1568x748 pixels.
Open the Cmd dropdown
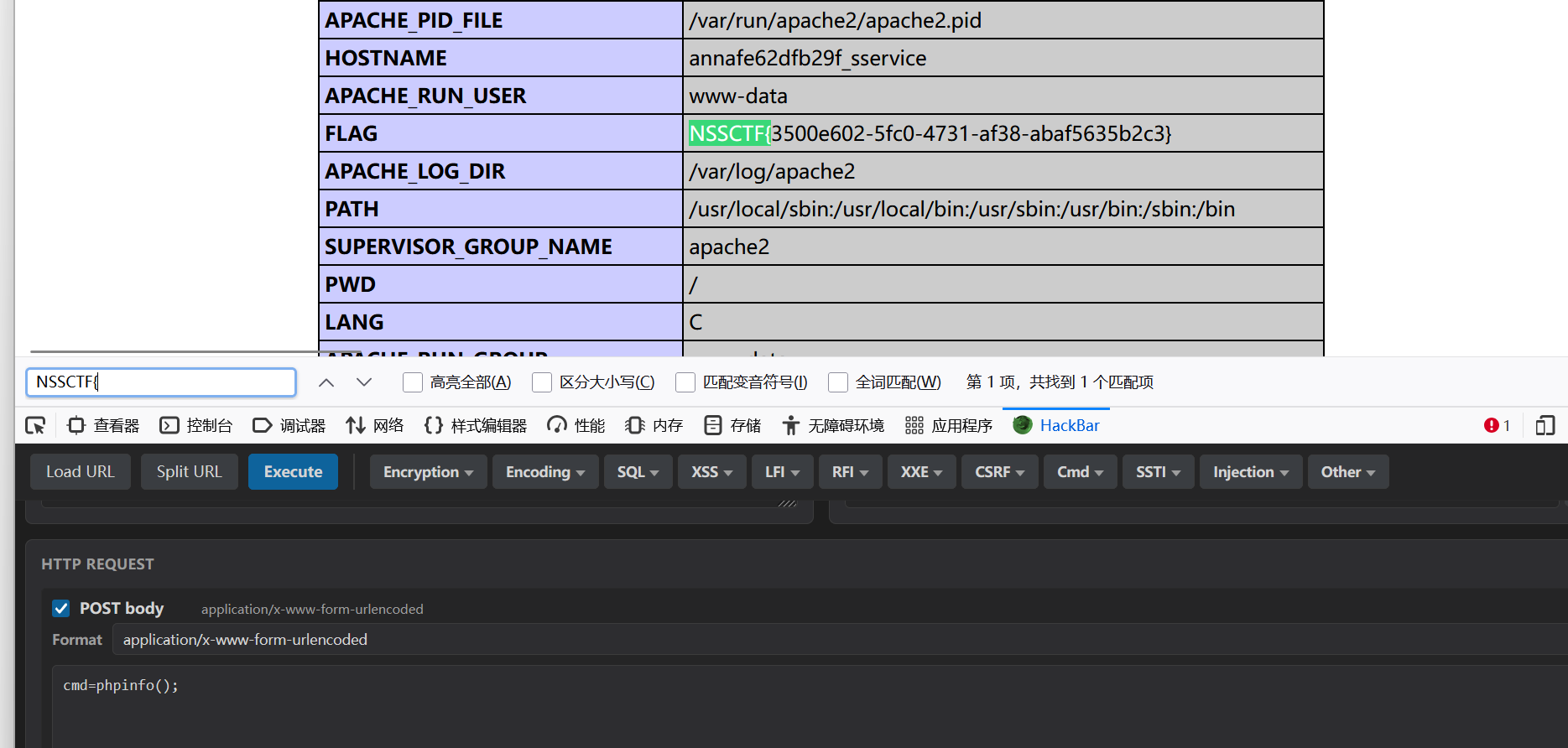pos(1081,472)
